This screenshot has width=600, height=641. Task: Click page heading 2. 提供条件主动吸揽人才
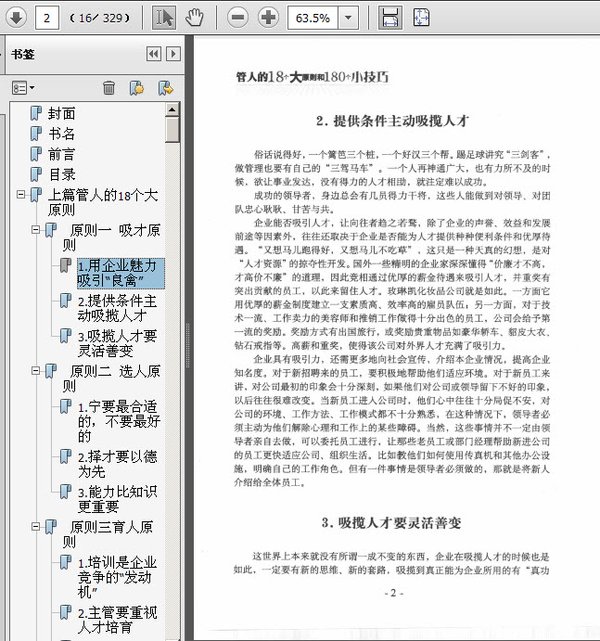392,121
